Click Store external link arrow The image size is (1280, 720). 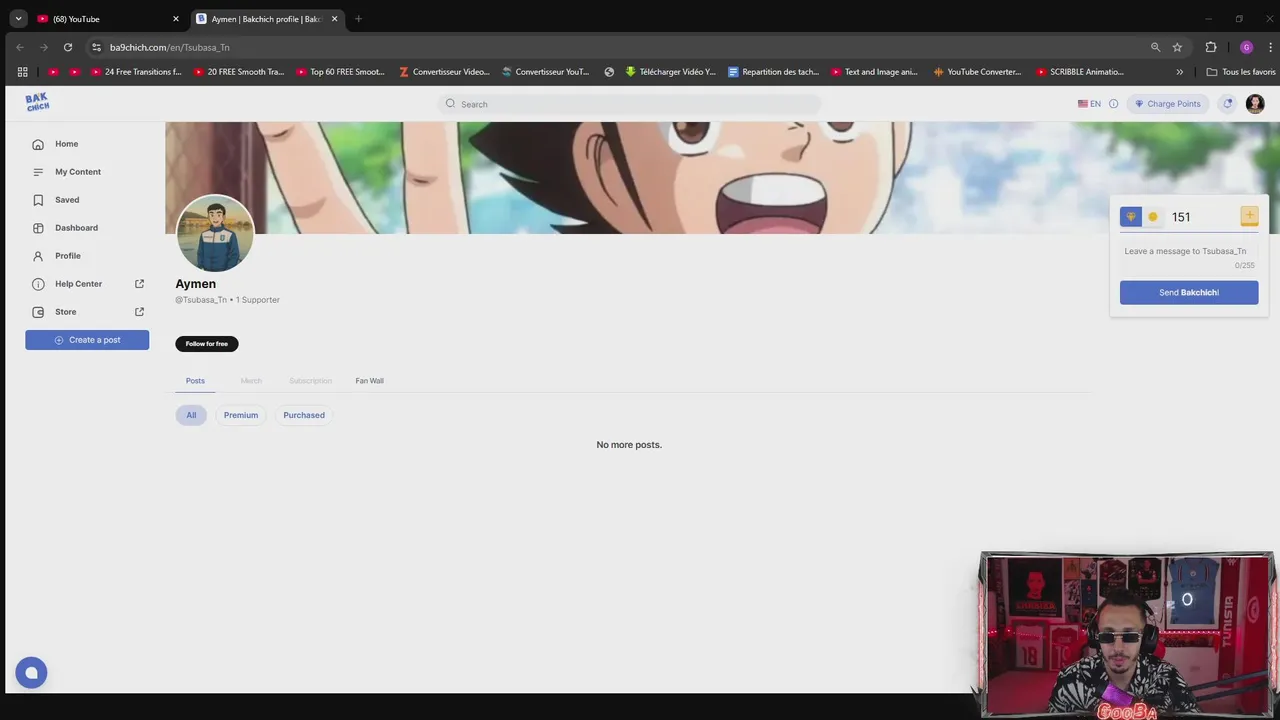139,312
